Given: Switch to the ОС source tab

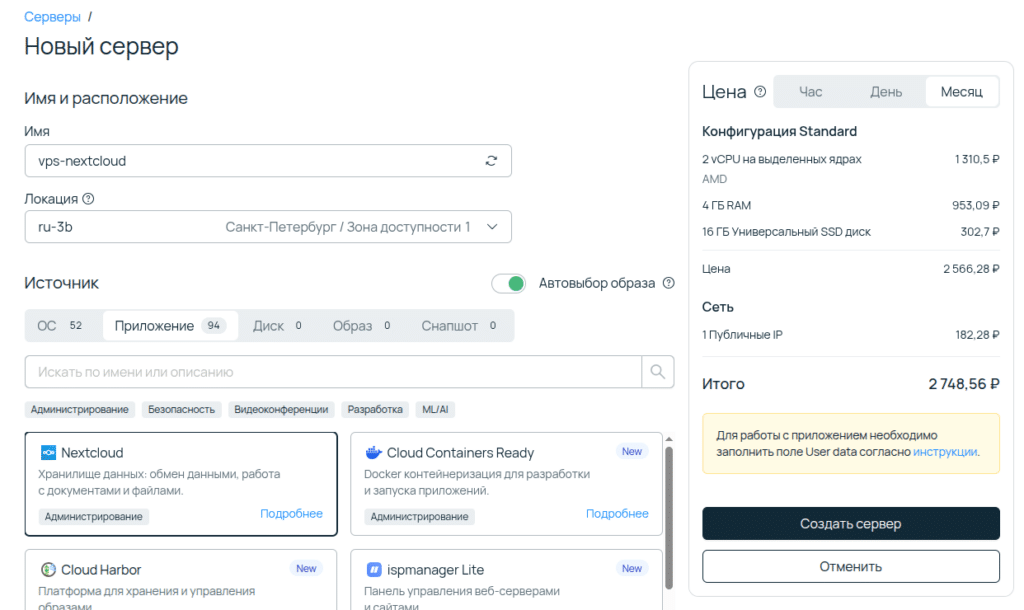Looking at the screenshot, I should (62, 325).
